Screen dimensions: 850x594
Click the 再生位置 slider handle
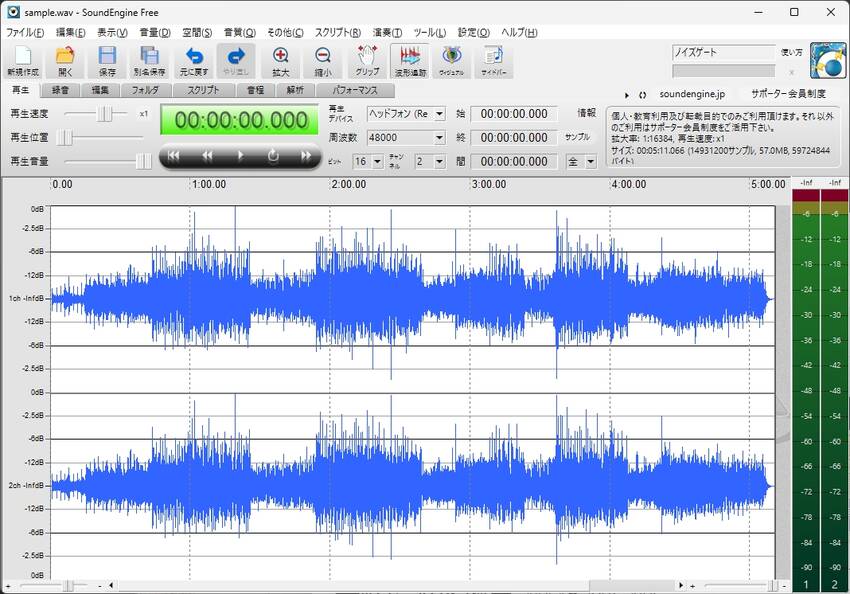(x=65, y=138)
